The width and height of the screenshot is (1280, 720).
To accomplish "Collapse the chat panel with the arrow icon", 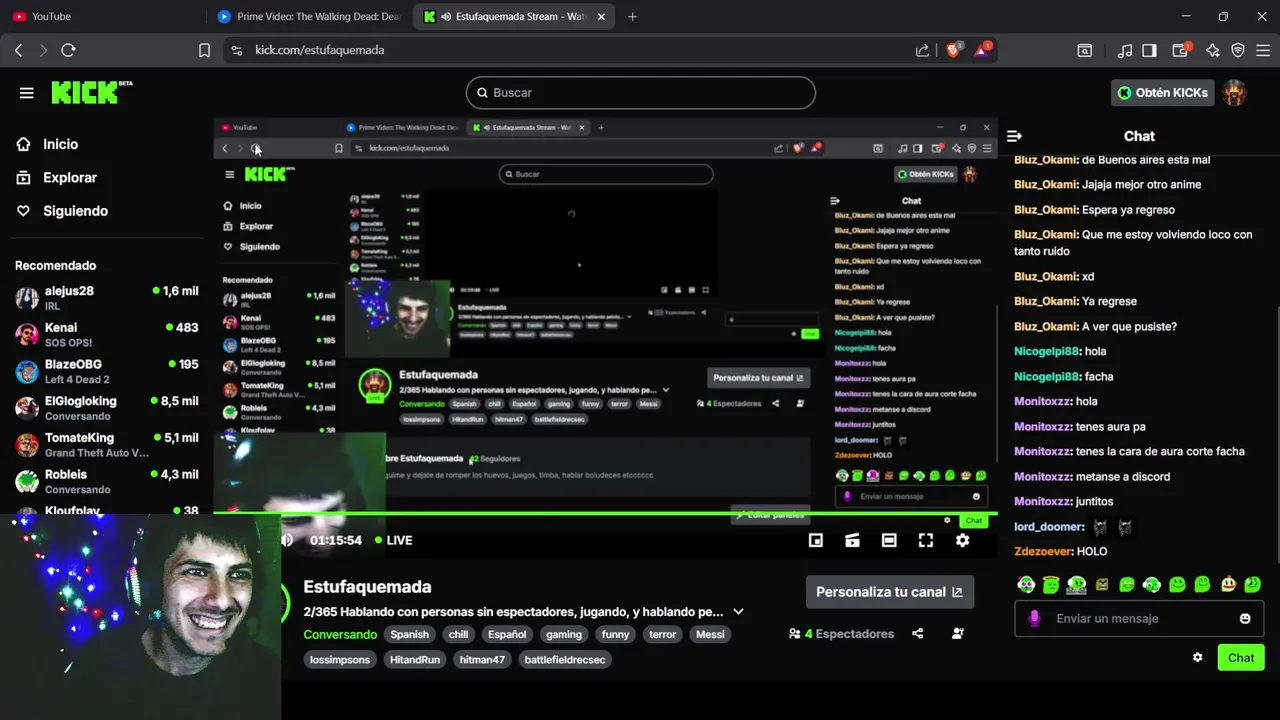I will point(1014,136).
